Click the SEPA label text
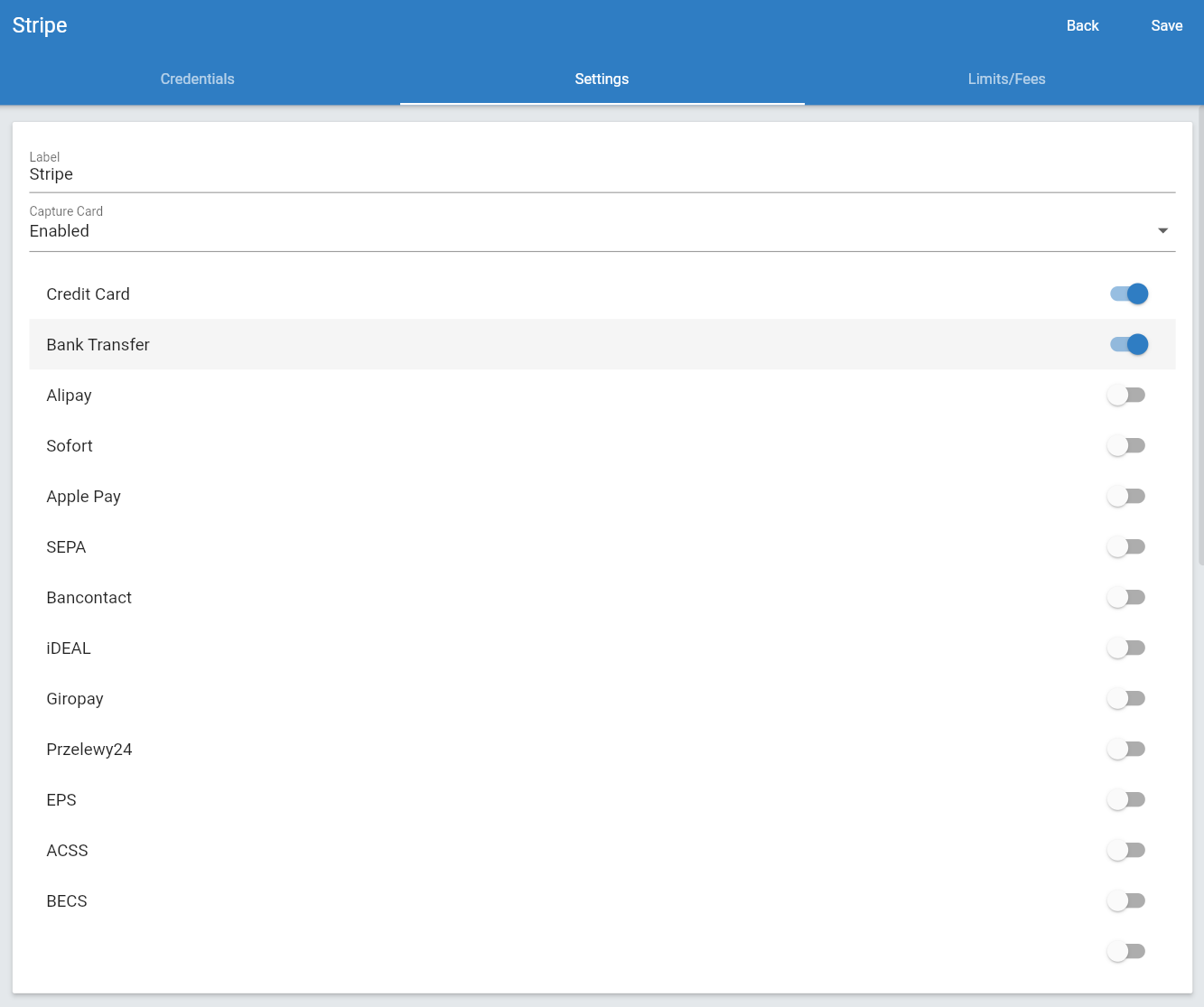This screenshot has height=1007, width=1204. pyautogui.click(x=67, y=546)
